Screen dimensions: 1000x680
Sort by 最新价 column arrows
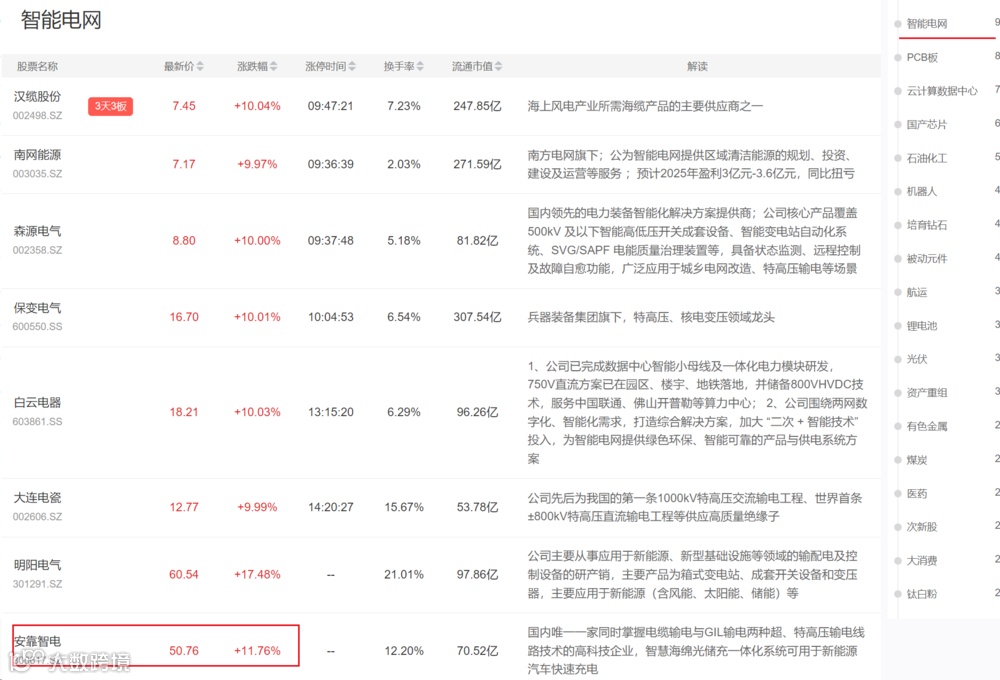200,66
